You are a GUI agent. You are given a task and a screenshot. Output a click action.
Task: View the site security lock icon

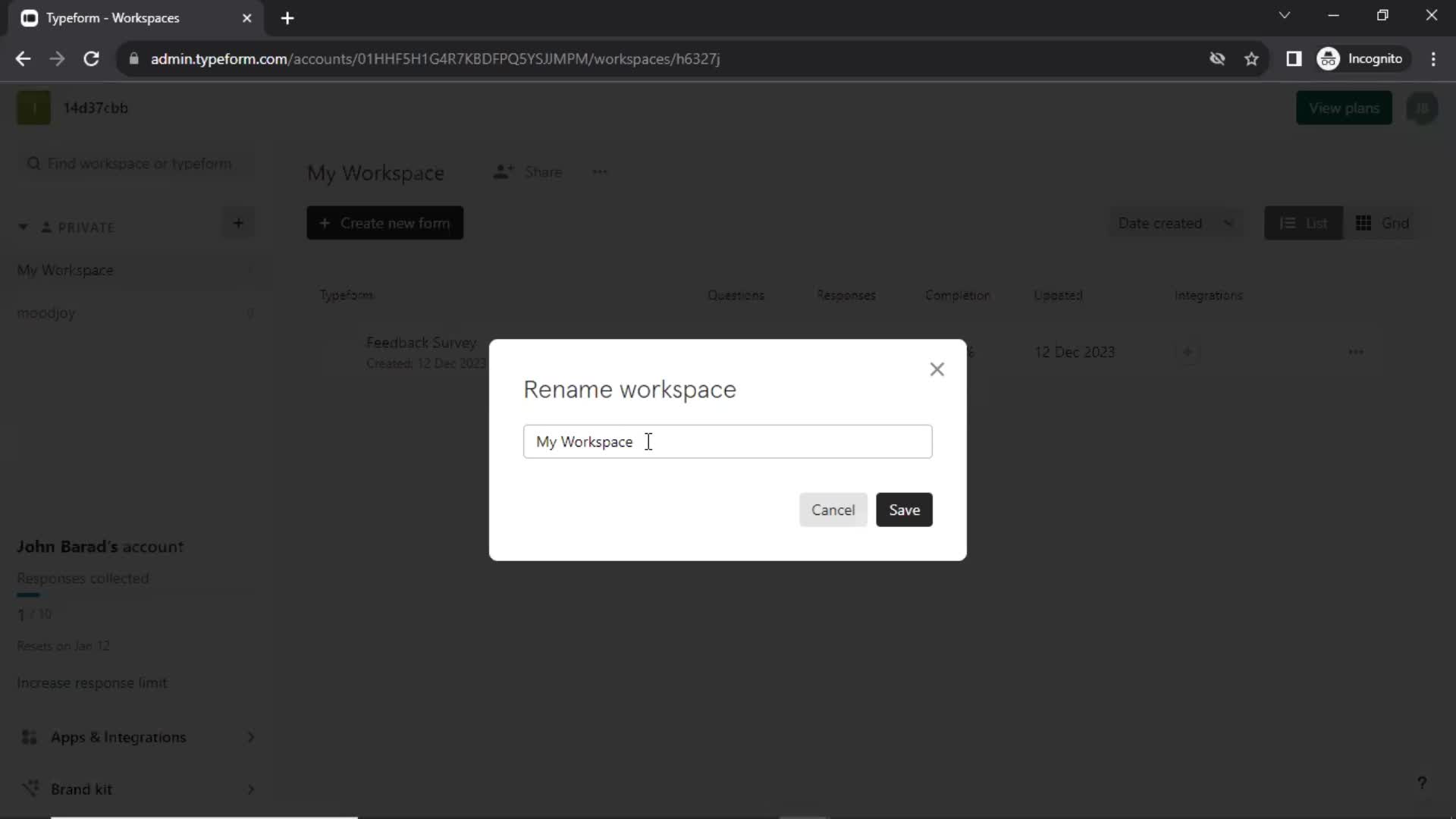(134, 58)
